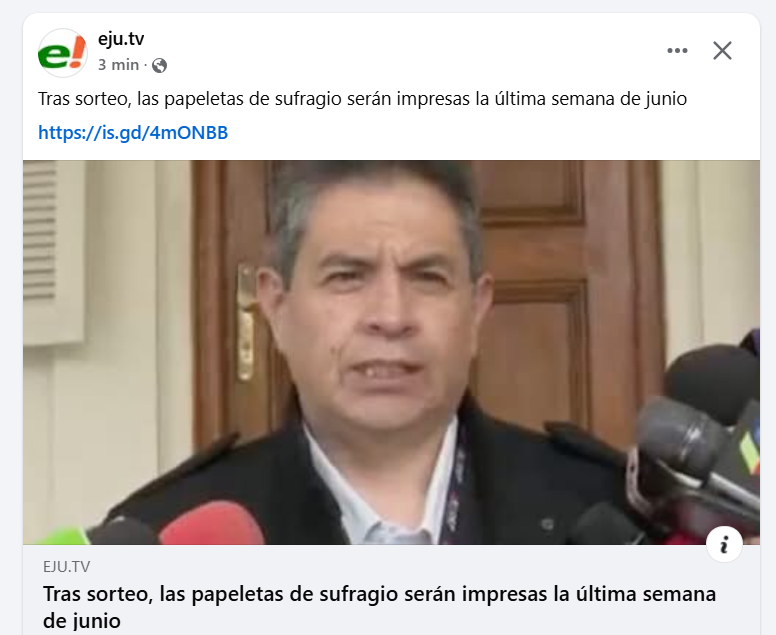Click the brass door handle in the photo
This screenshot has height=635, width=776.
pyautogui.click(x=245, y=322)
